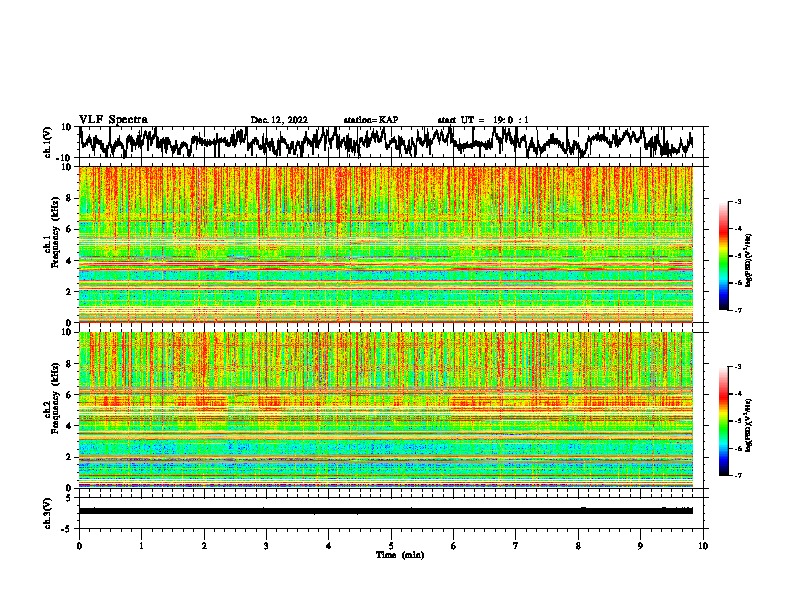Click the ch.2 colorbar log(PSD) label
Screen dimensions: 792x612
coord(749,424)
